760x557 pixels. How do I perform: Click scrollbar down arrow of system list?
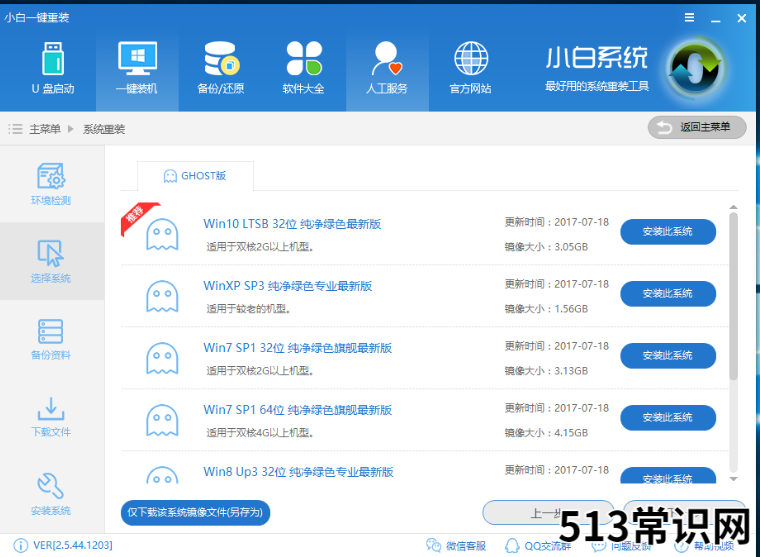coord(734,479)
